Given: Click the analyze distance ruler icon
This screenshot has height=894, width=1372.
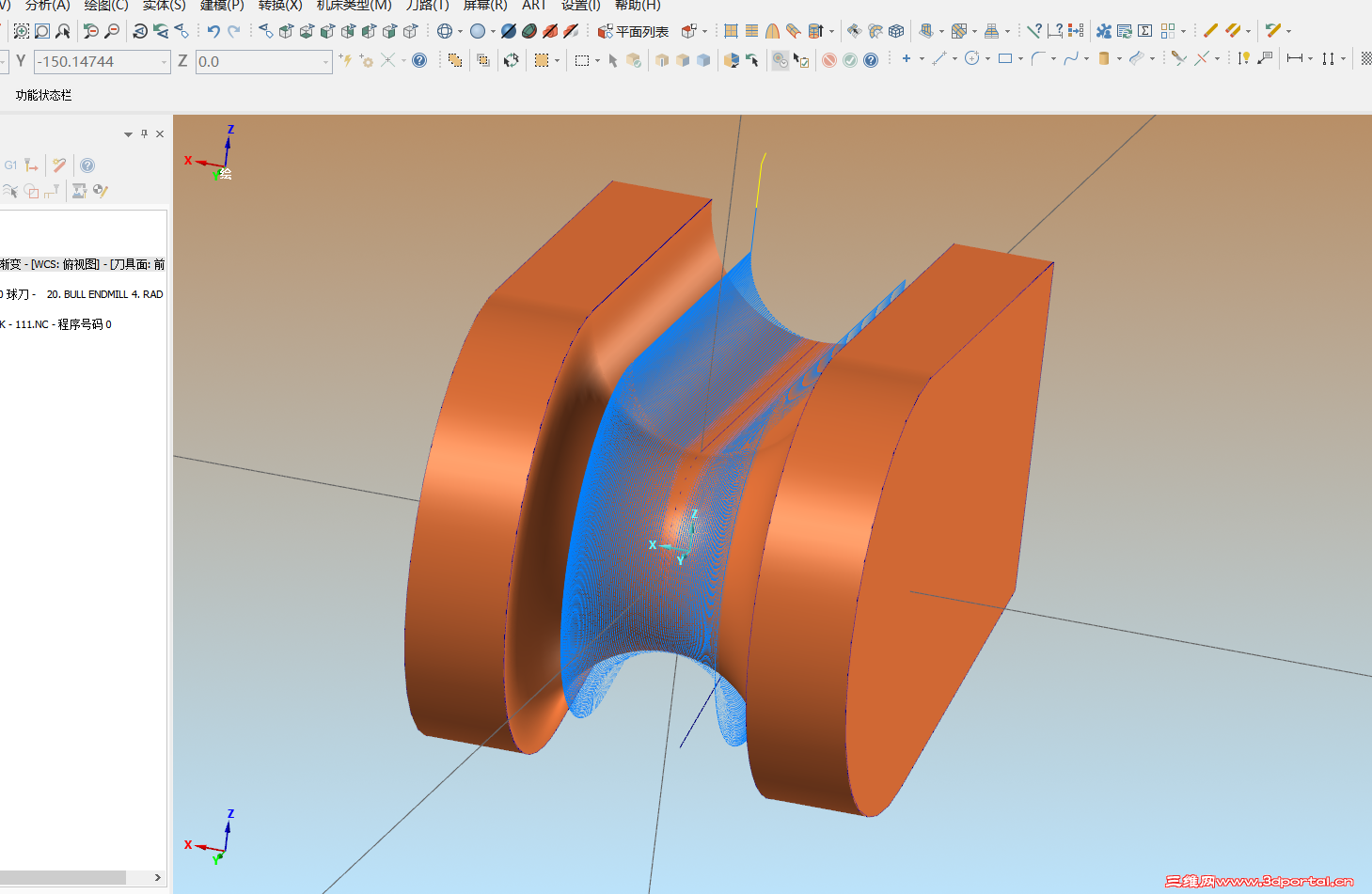Looking at the screenshot, I should 1054,31.
